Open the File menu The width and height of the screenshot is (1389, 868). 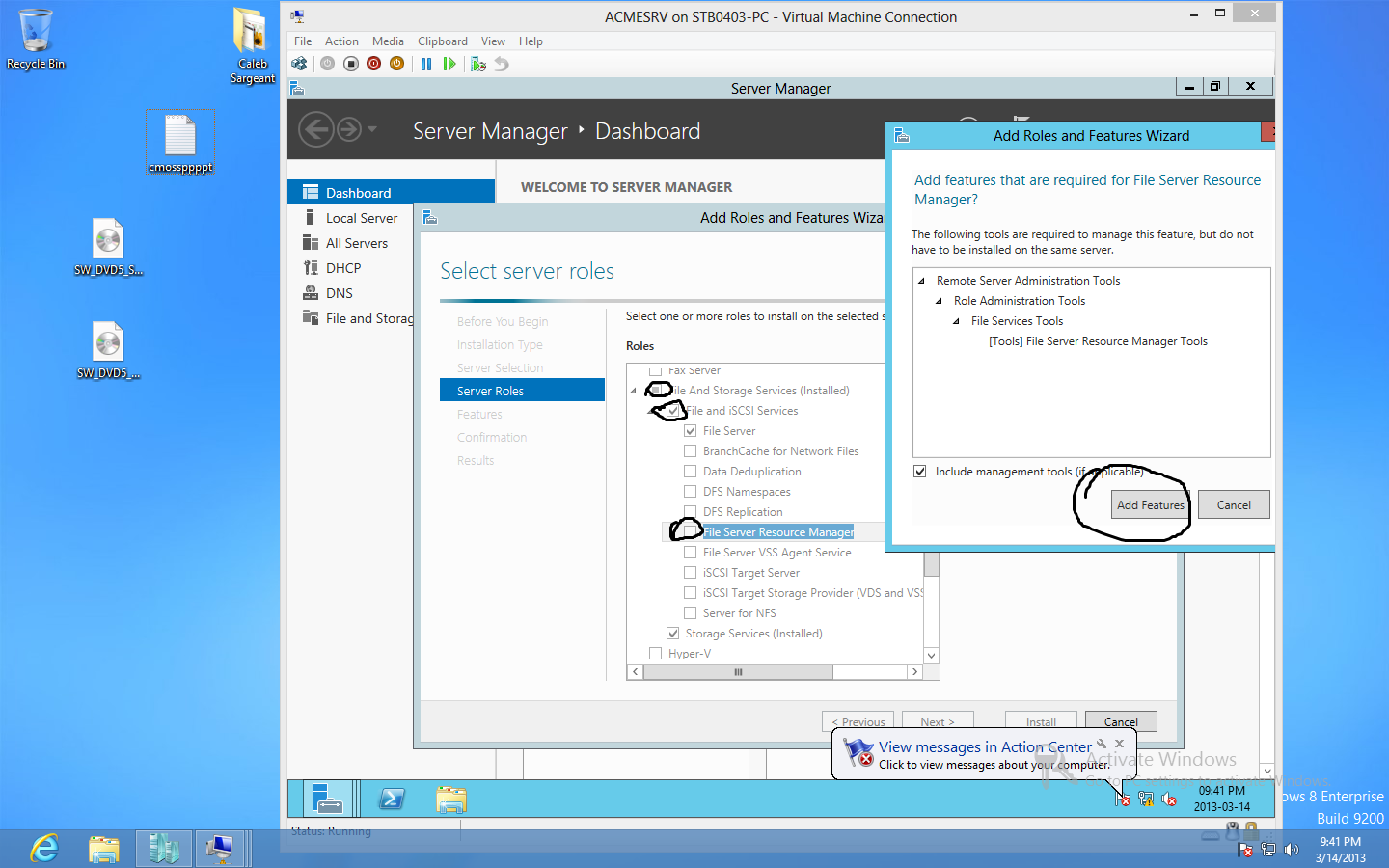click(x=303, y=41)
